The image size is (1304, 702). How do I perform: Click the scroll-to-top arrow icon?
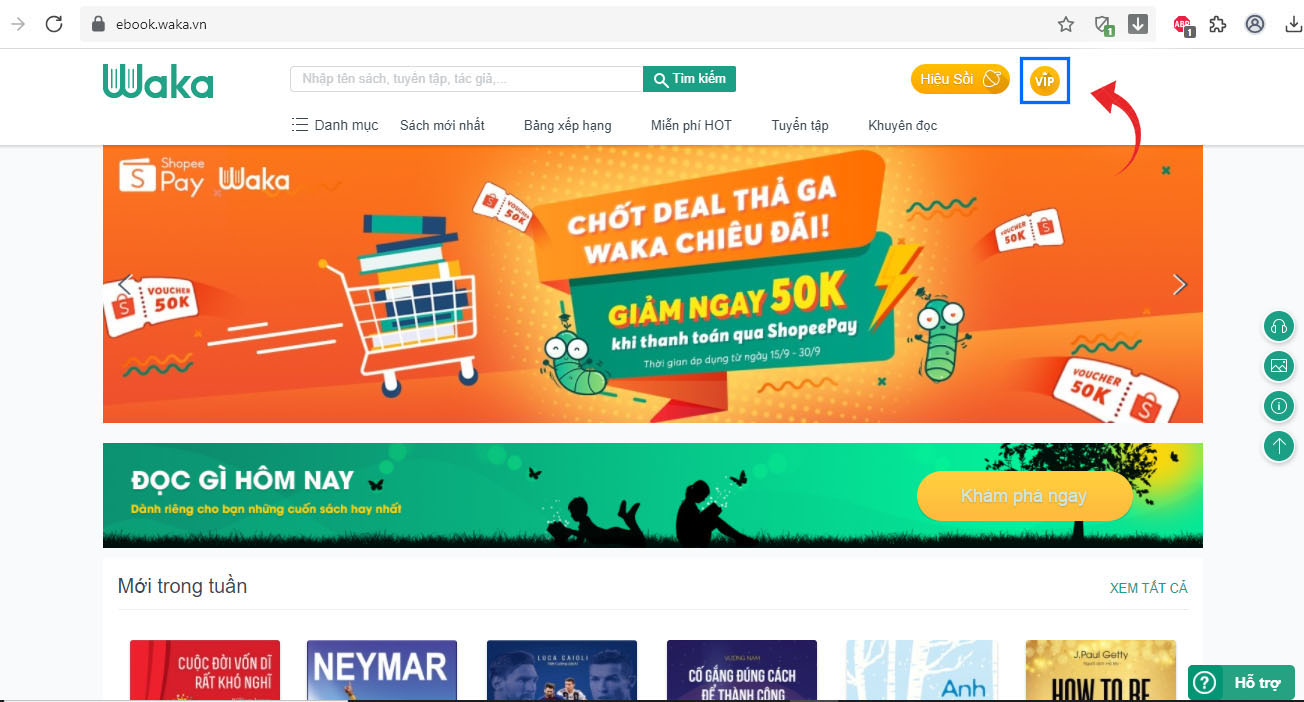(1278, 446)
